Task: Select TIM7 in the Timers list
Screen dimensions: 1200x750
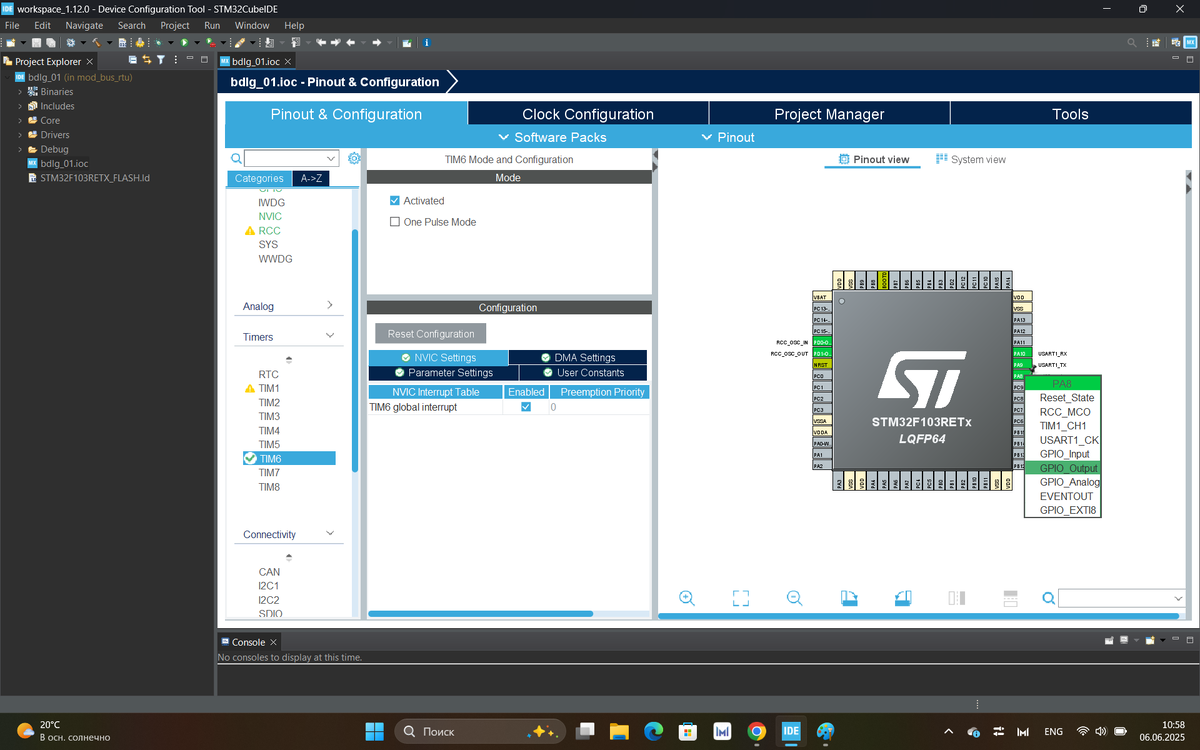Action: 269,473
